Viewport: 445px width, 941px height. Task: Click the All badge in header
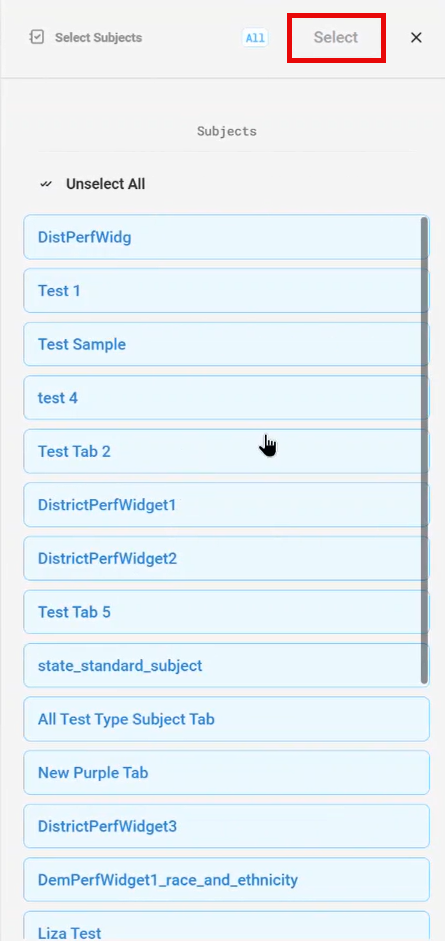255,37
